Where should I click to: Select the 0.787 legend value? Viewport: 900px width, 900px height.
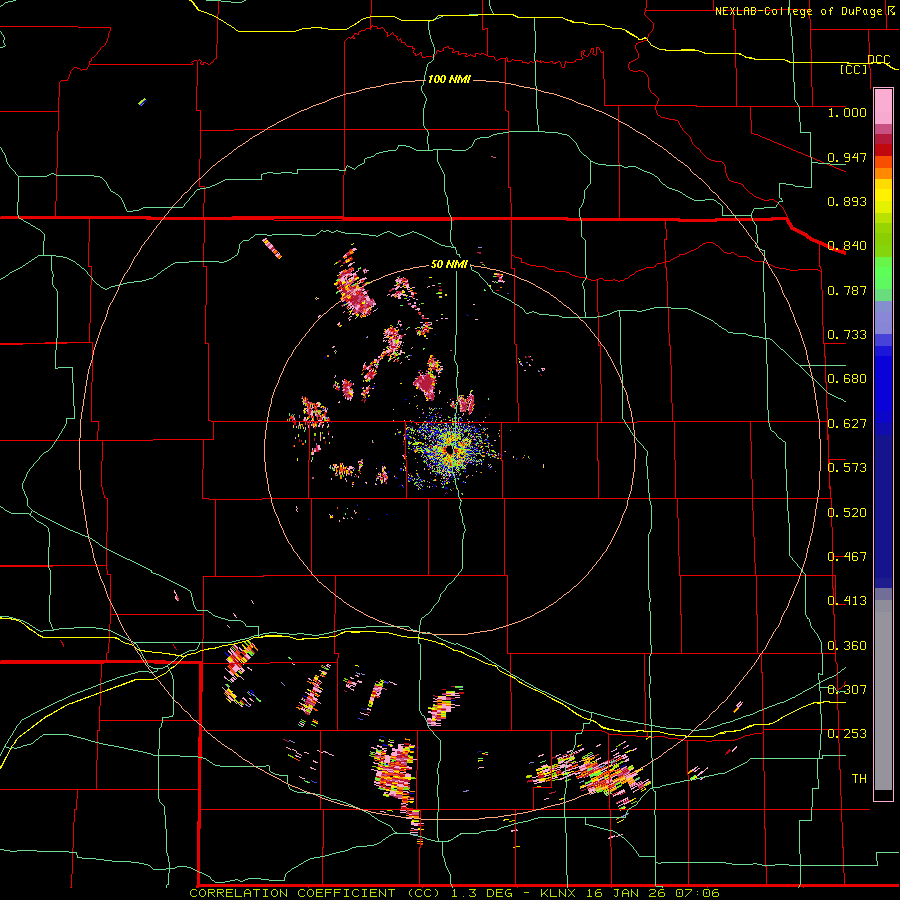coord(847,290)
